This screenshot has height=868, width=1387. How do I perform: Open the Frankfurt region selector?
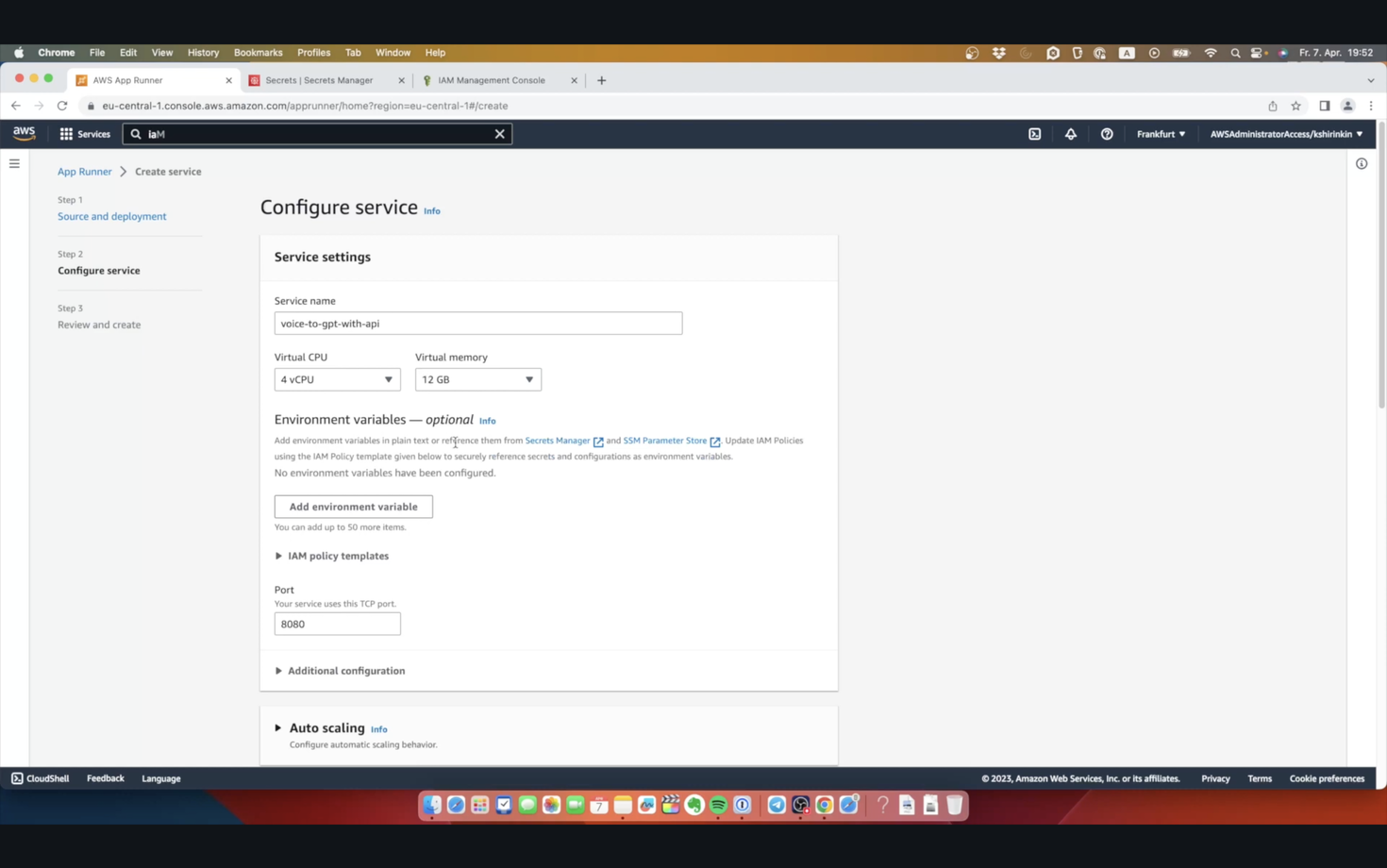pyautogui.click(x=1161, y=134)
